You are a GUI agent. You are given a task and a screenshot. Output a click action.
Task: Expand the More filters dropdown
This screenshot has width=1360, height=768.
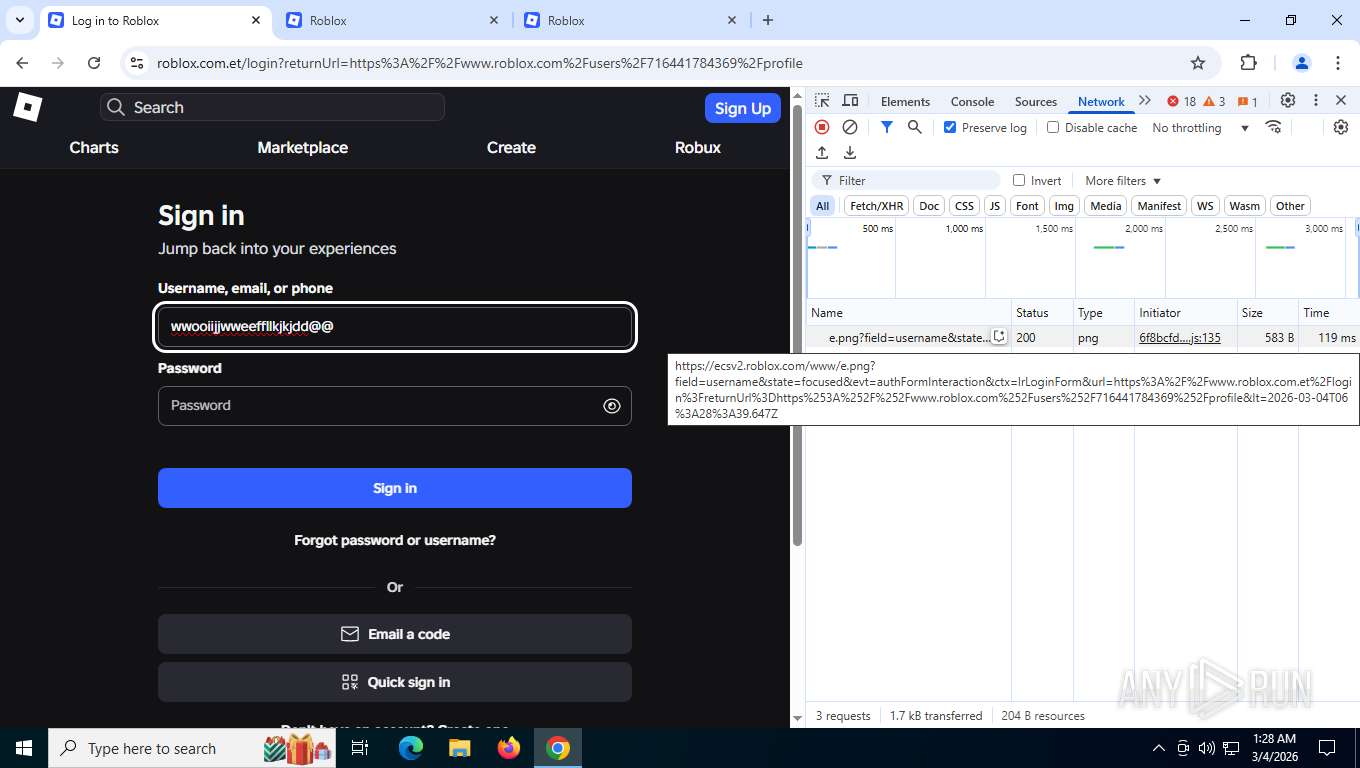coord(1123,181)
